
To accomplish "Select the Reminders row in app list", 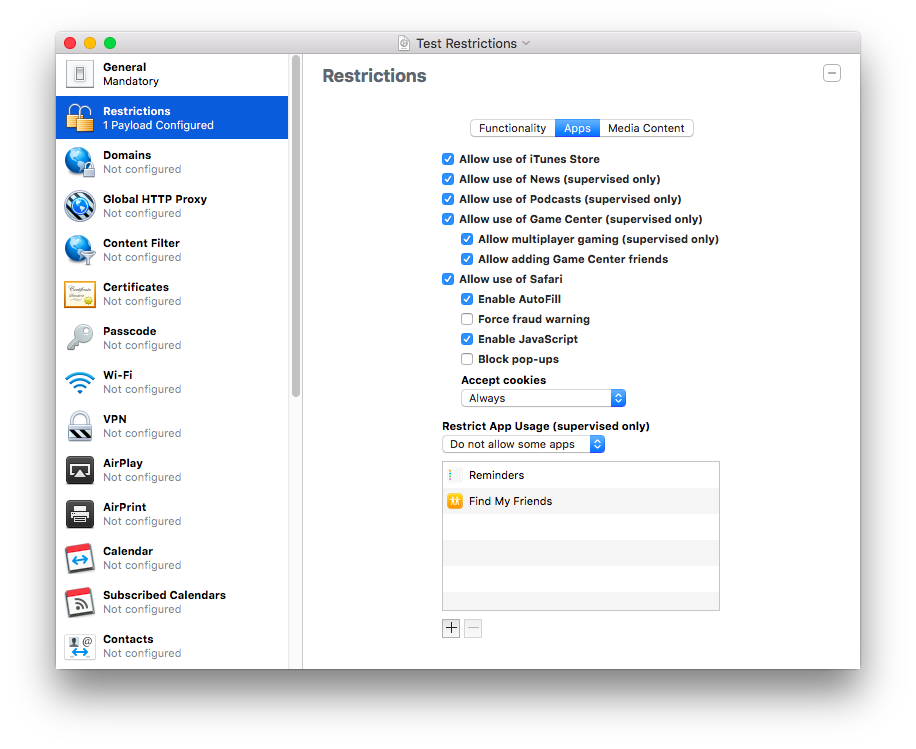I will [581, 475].
